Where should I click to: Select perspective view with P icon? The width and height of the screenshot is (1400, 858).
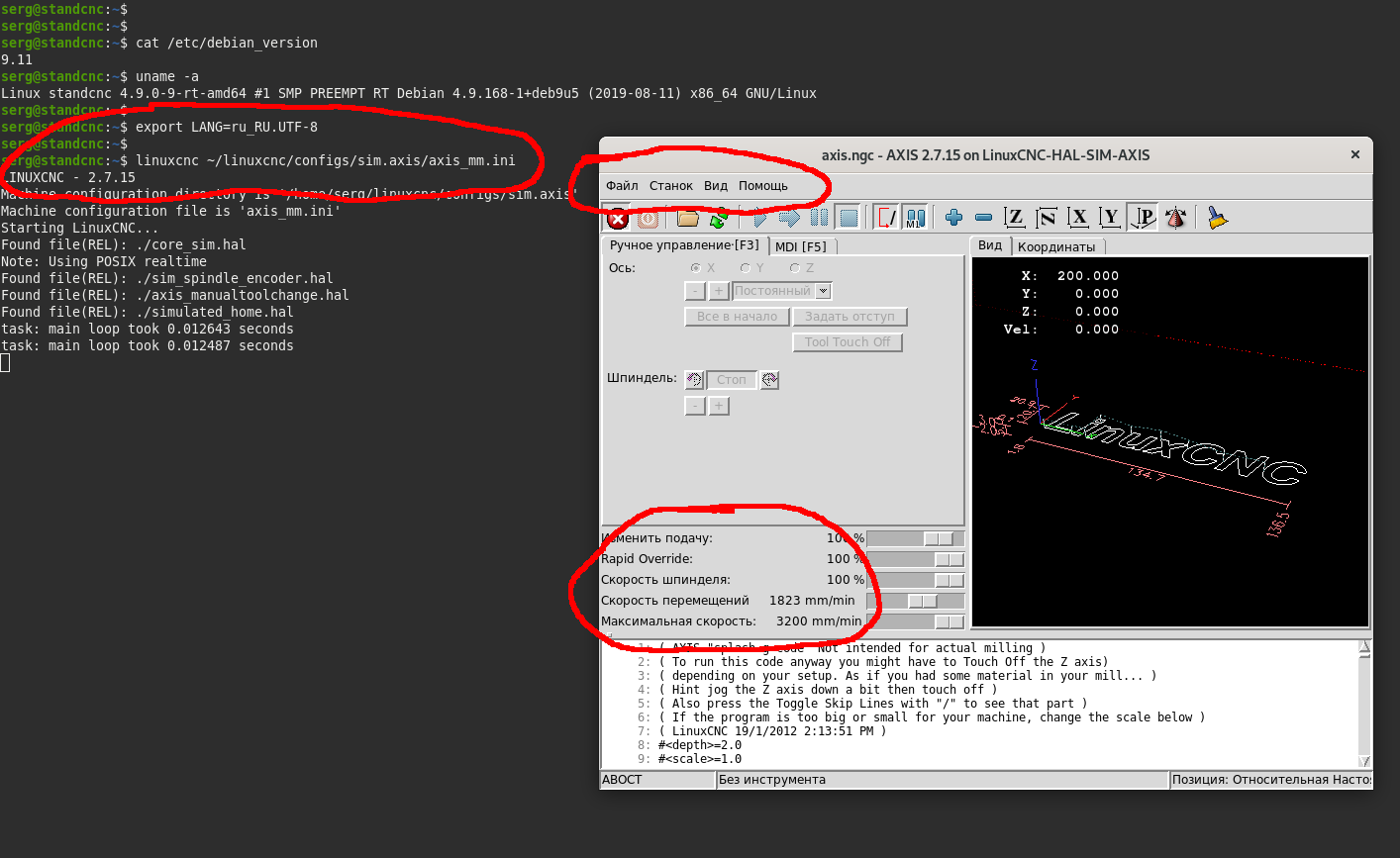tap(1143, 218)
